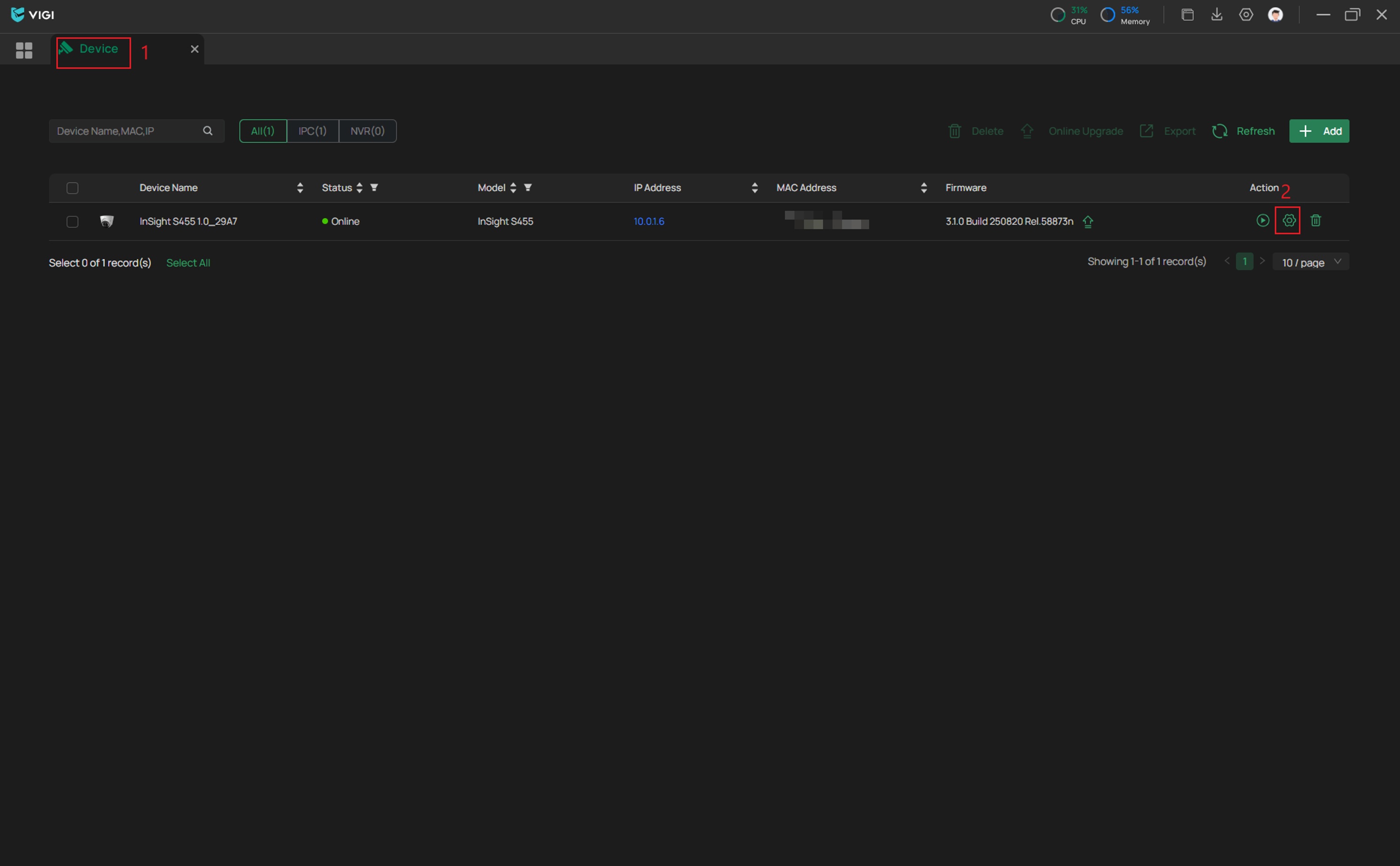1400x866 pixels.
Task: Sort by Device Name column
Action: (x=300, y=188)
